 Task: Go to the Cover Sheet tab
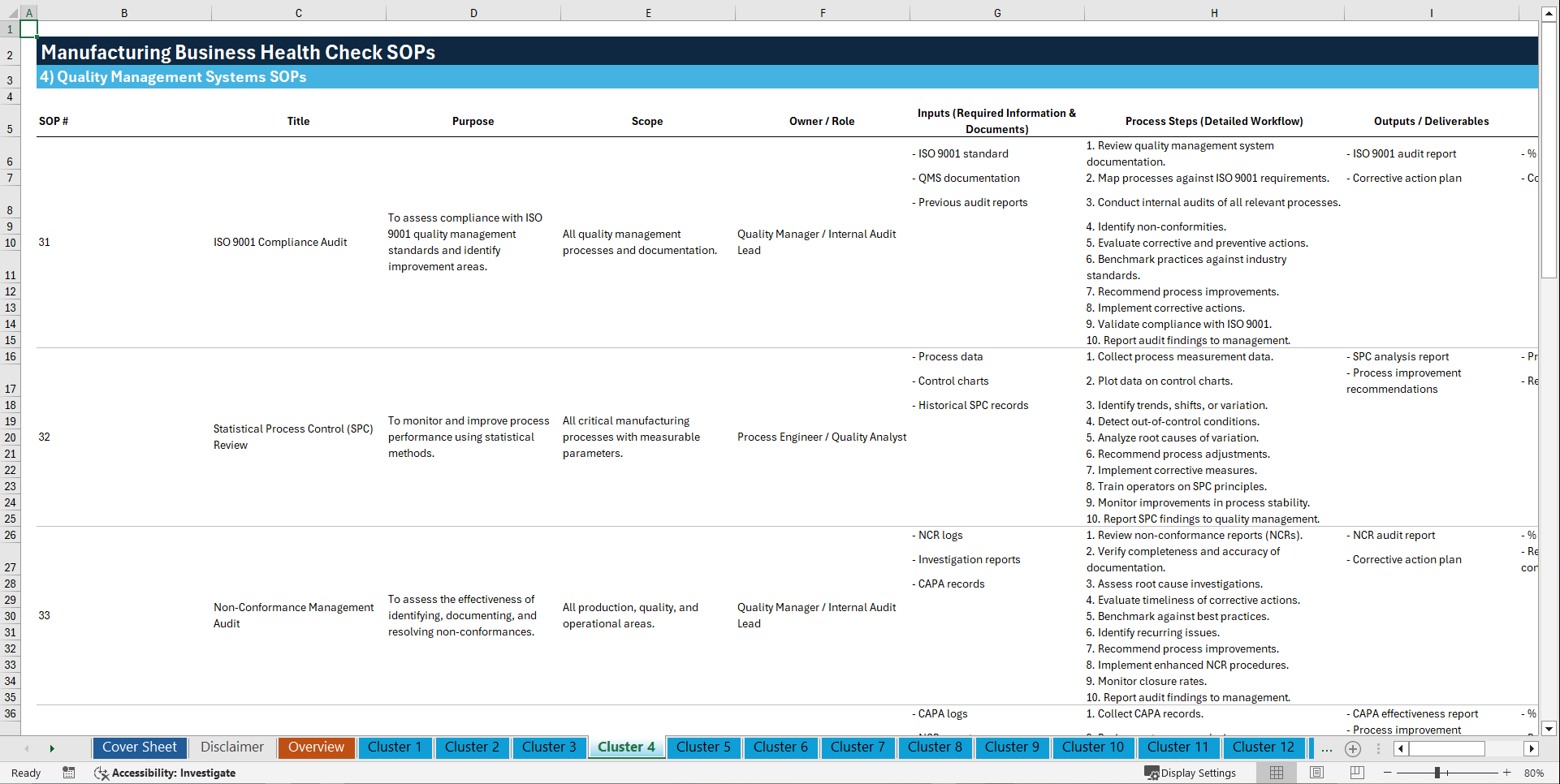[x=139, y=747]
